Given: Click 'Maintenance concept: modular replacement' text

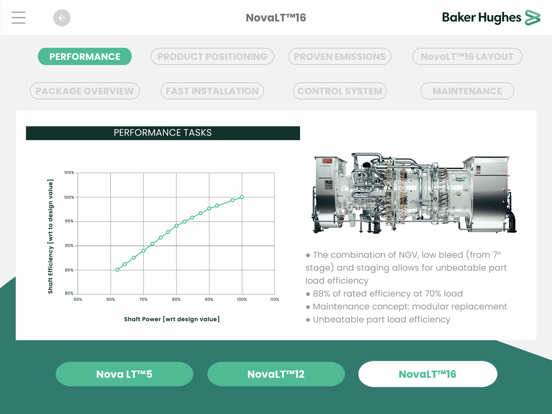Looking at the screenshot, I should coord(406,307).
